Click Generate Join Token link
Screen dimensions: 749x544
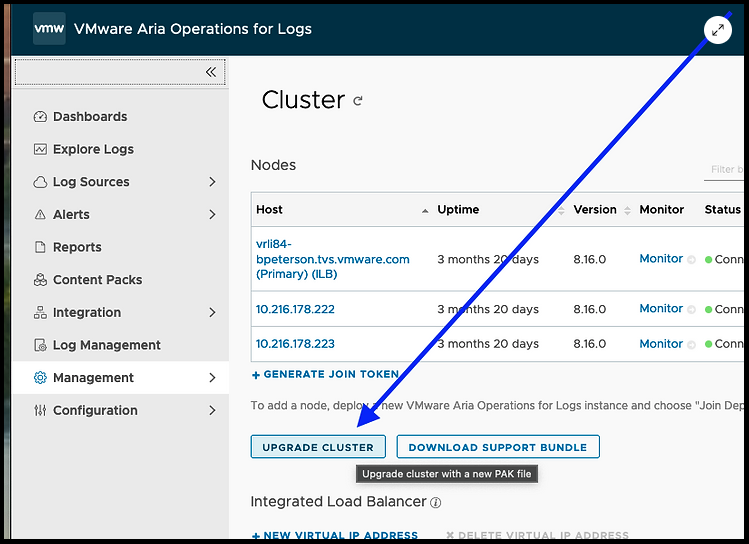click(331, 374)
